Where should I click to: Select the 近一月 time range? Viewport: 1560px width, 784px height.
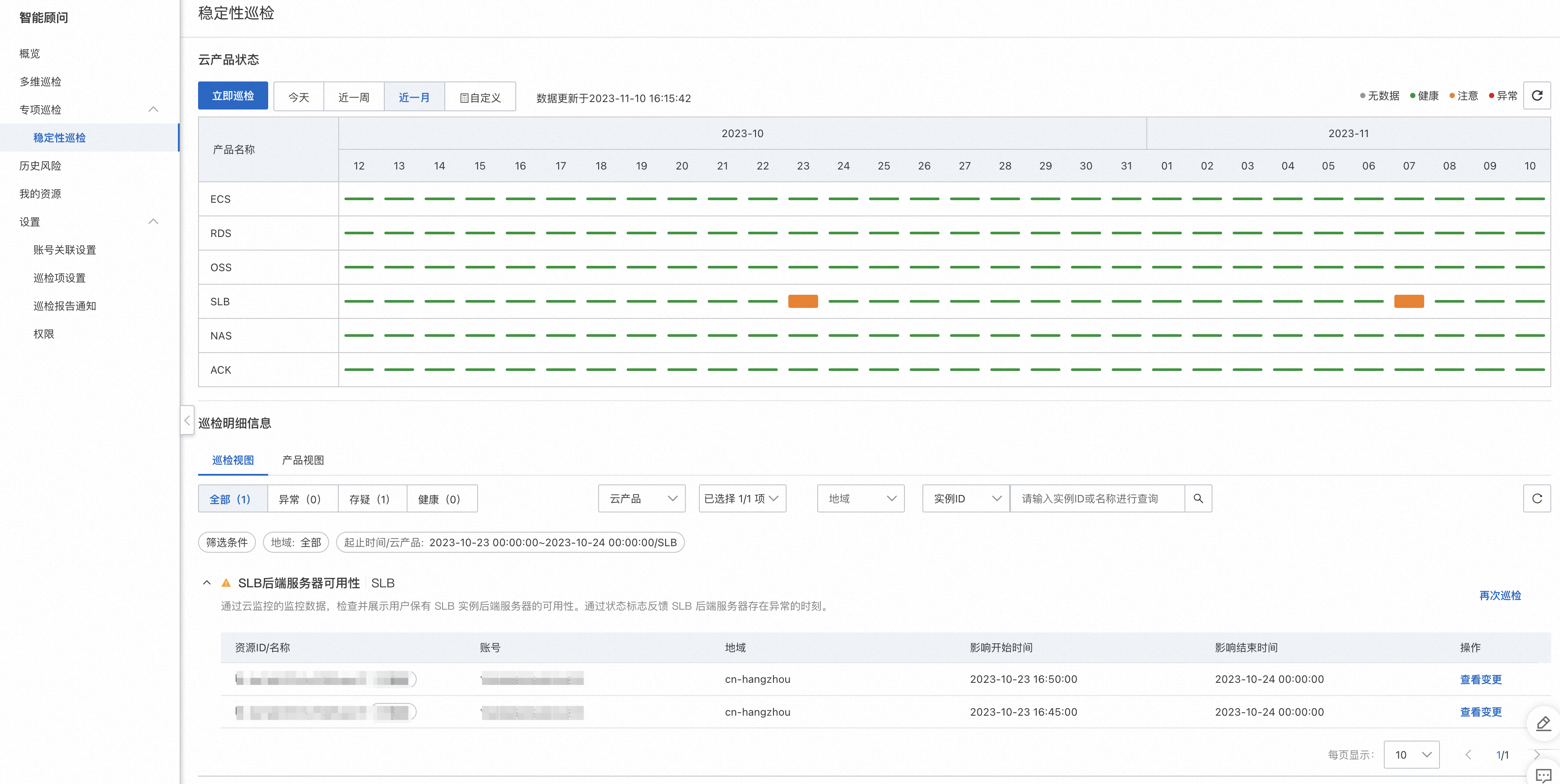(x=414, y=97)
